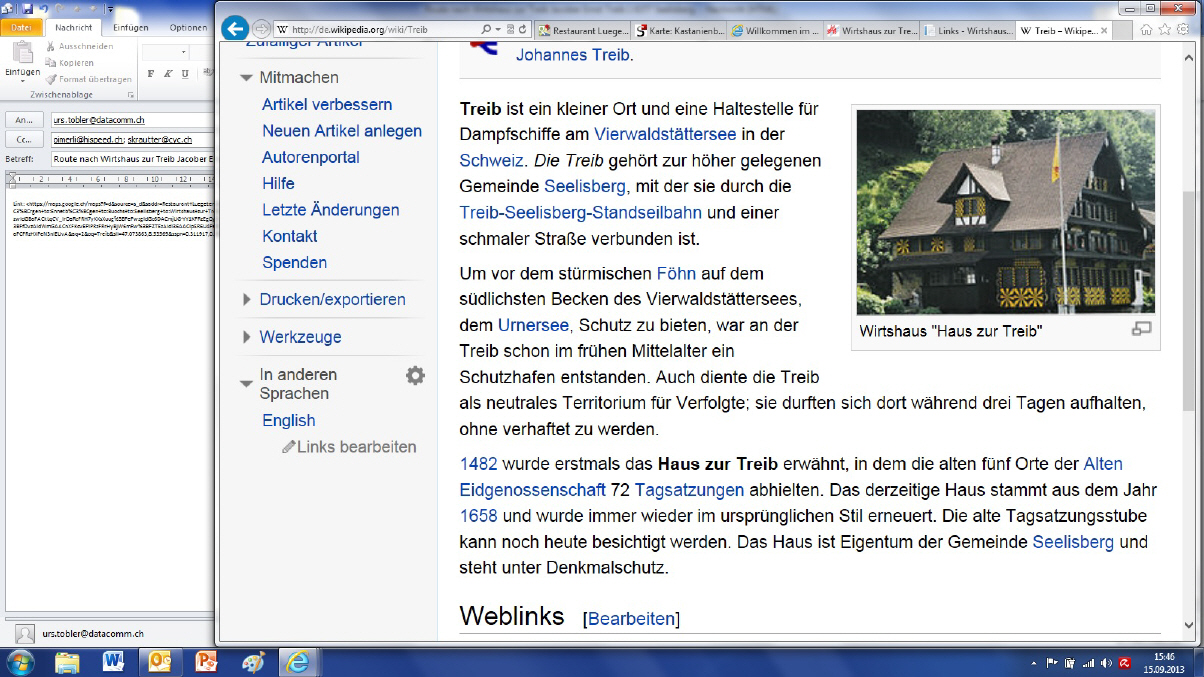Screen dimensions: 1204x677
Task: Collapse the Mitmachen sidebar section
Action: tap(246, 78)
